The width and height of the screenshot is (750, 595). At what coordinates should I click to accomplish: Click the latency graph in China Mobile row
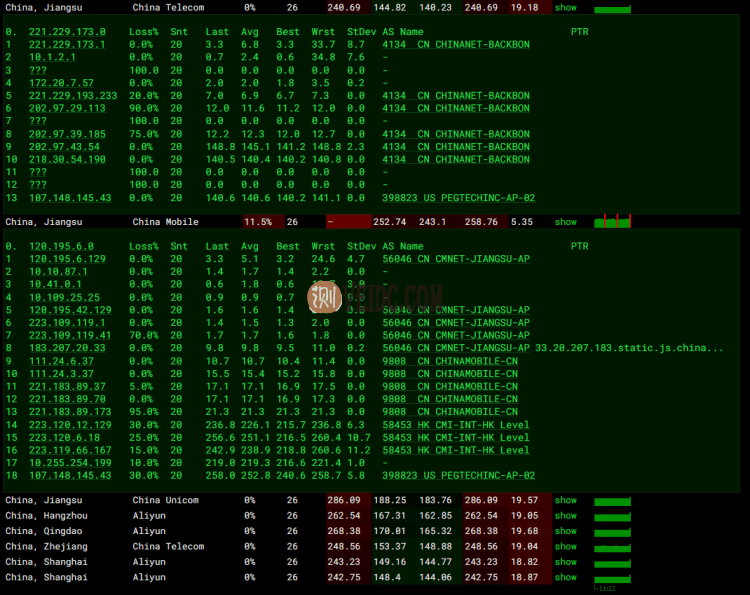point(612,222)
